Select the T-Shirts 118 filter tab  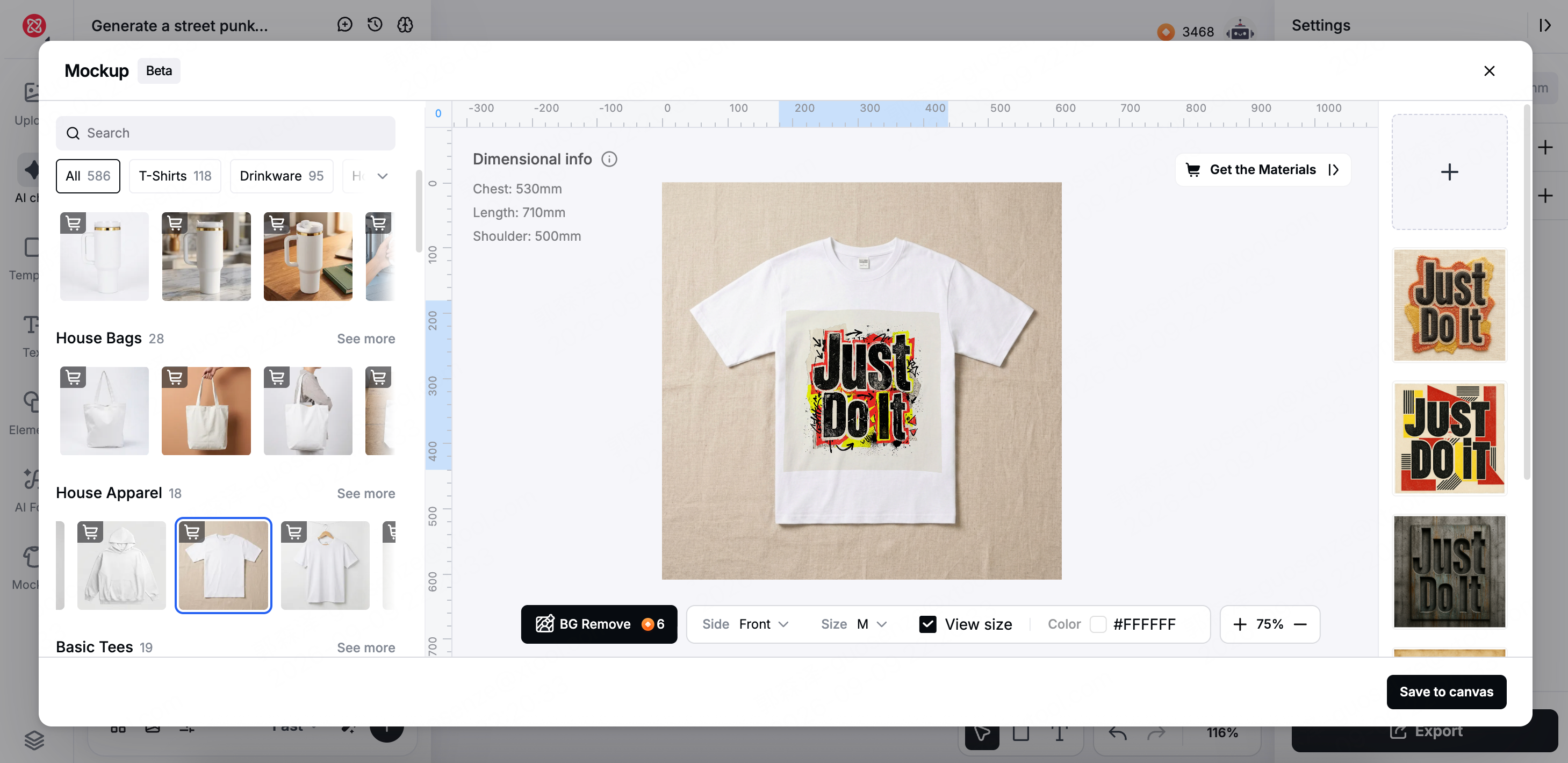click(x=175, y=176)
